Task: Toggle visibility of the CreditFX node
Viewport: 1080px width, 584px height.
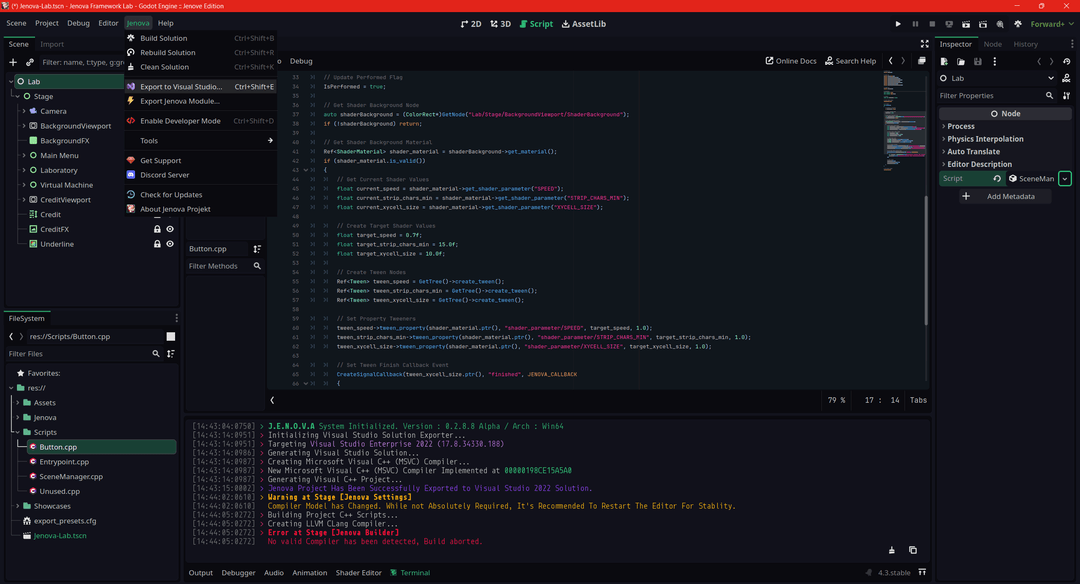Action: (x=170, y=229)
